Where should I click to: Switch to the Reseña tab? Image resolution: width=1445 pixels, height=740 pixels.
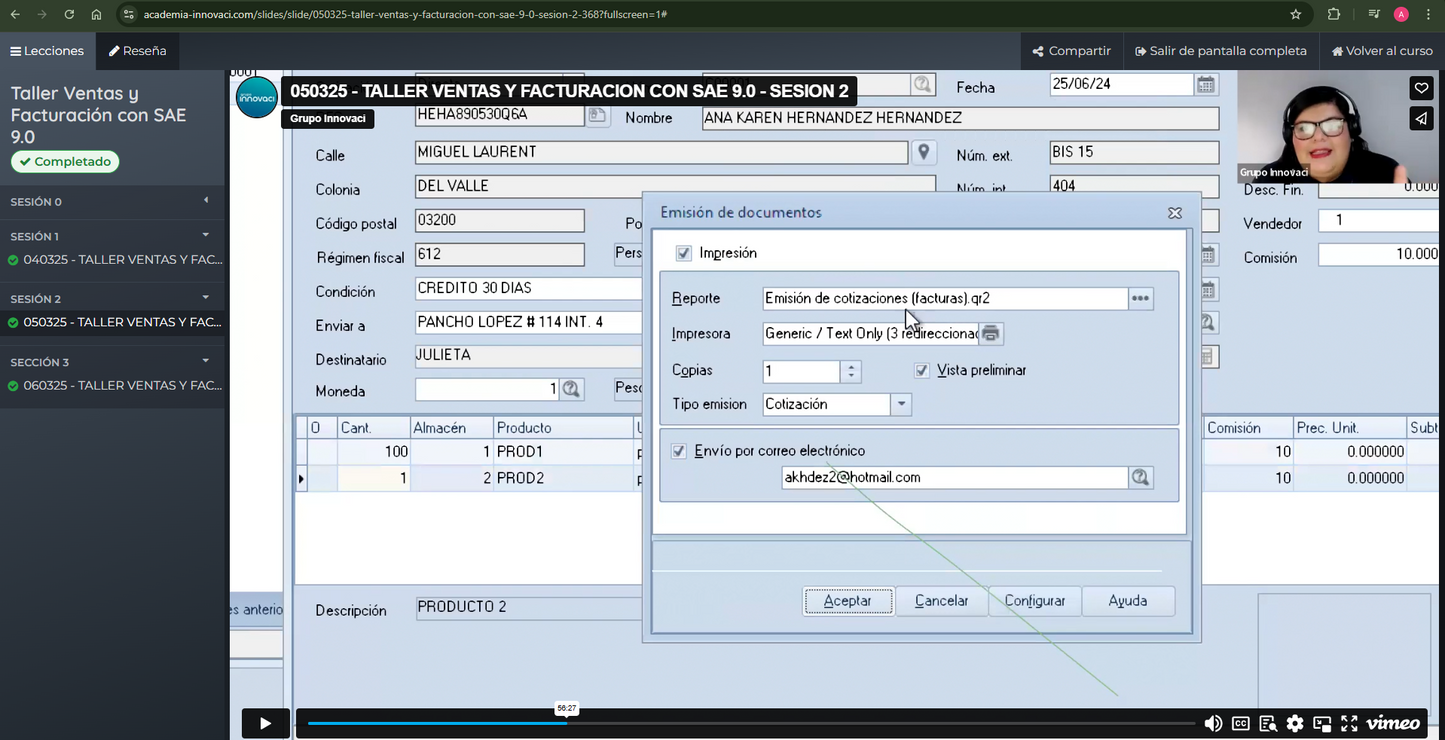click(138, 51)
